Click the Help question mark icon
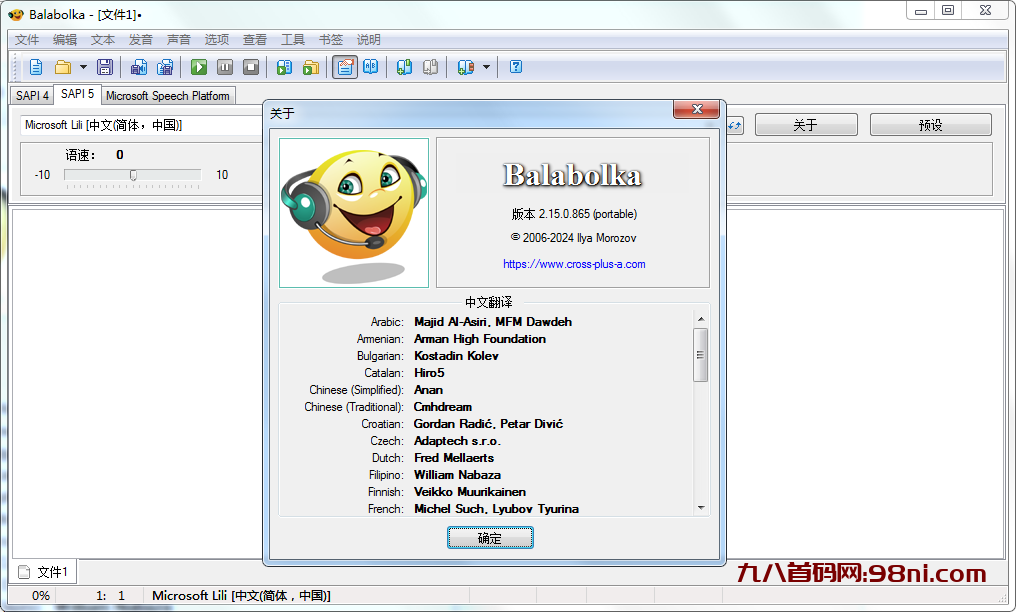This screenshot has height=612, width=1016. pyautogui.click(x=516, y=67)
